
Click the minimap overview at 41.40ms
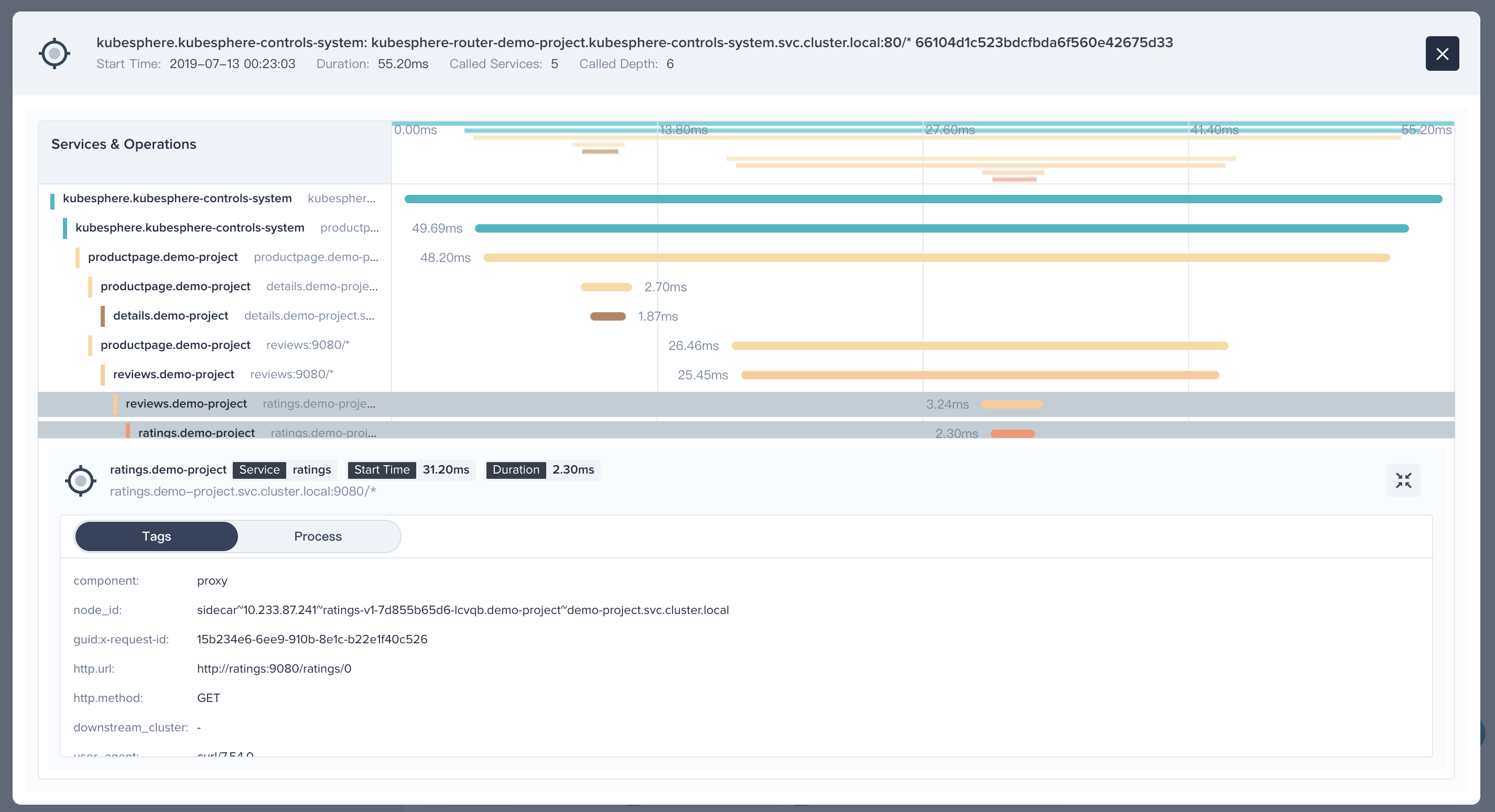click(1213, 130)
